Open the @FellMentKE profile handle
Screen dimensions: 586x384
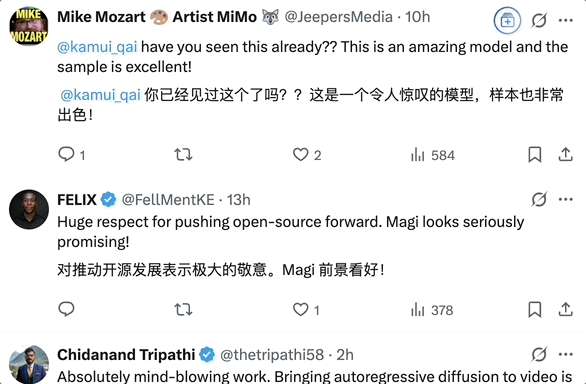pyautogui.click(x=168, y=200)
